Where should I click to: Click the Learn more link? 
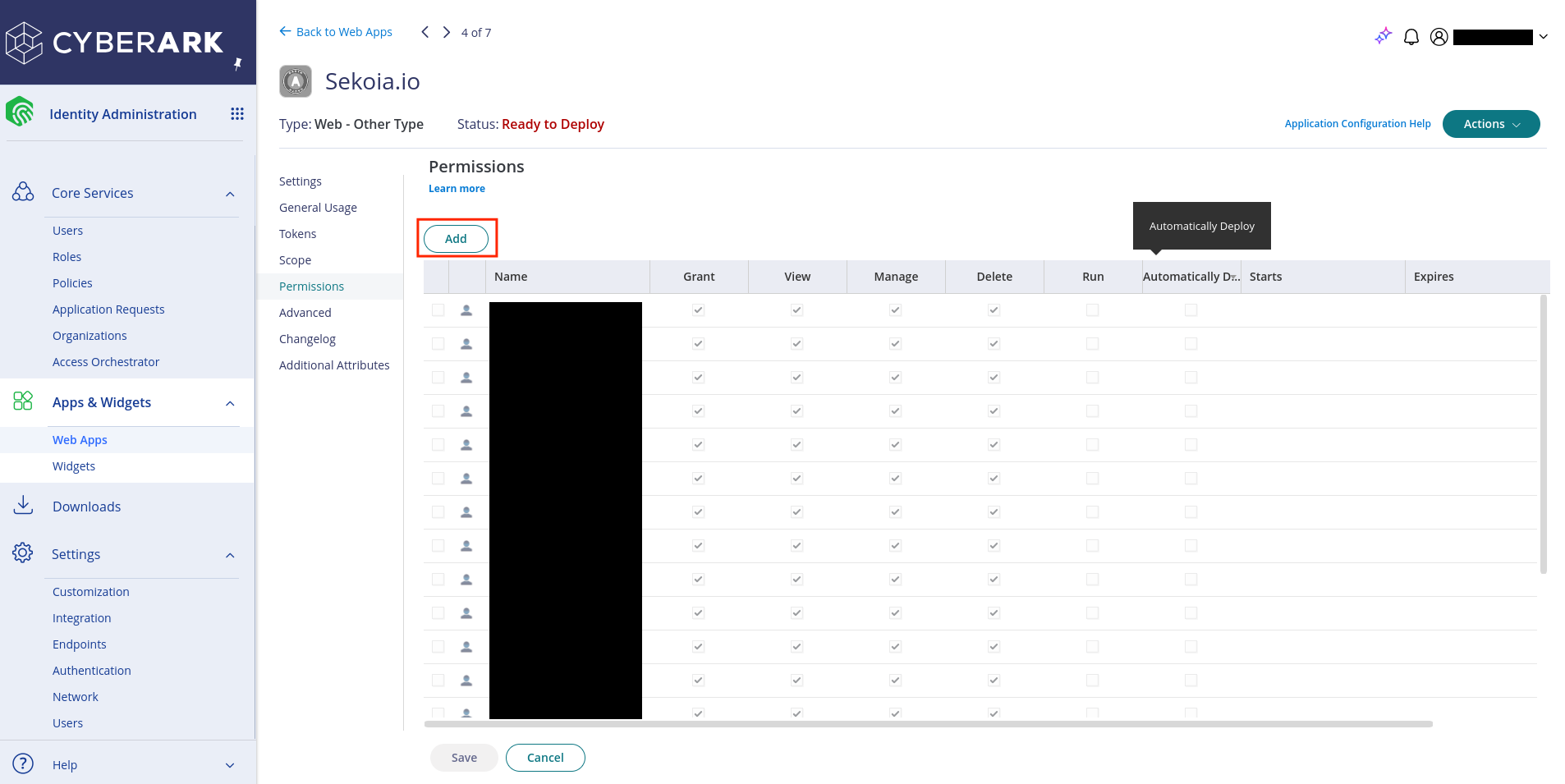point(457,189)
